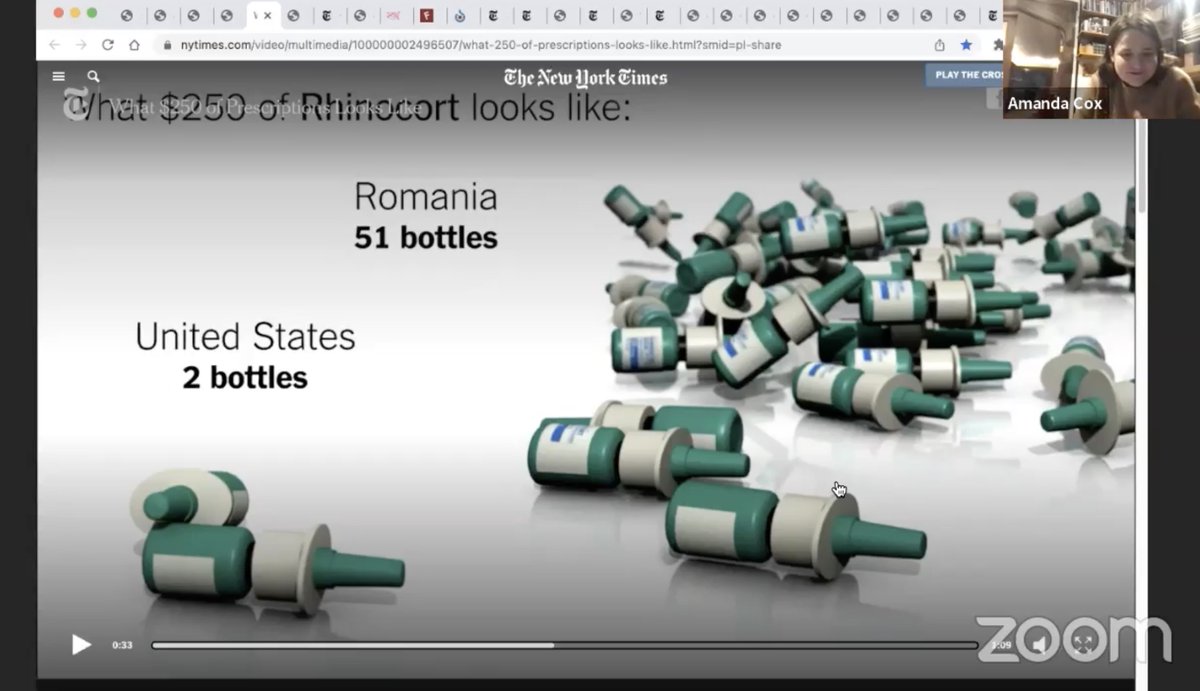
Task: Enter fullscreen video mode
Action: pos(1082,645)
